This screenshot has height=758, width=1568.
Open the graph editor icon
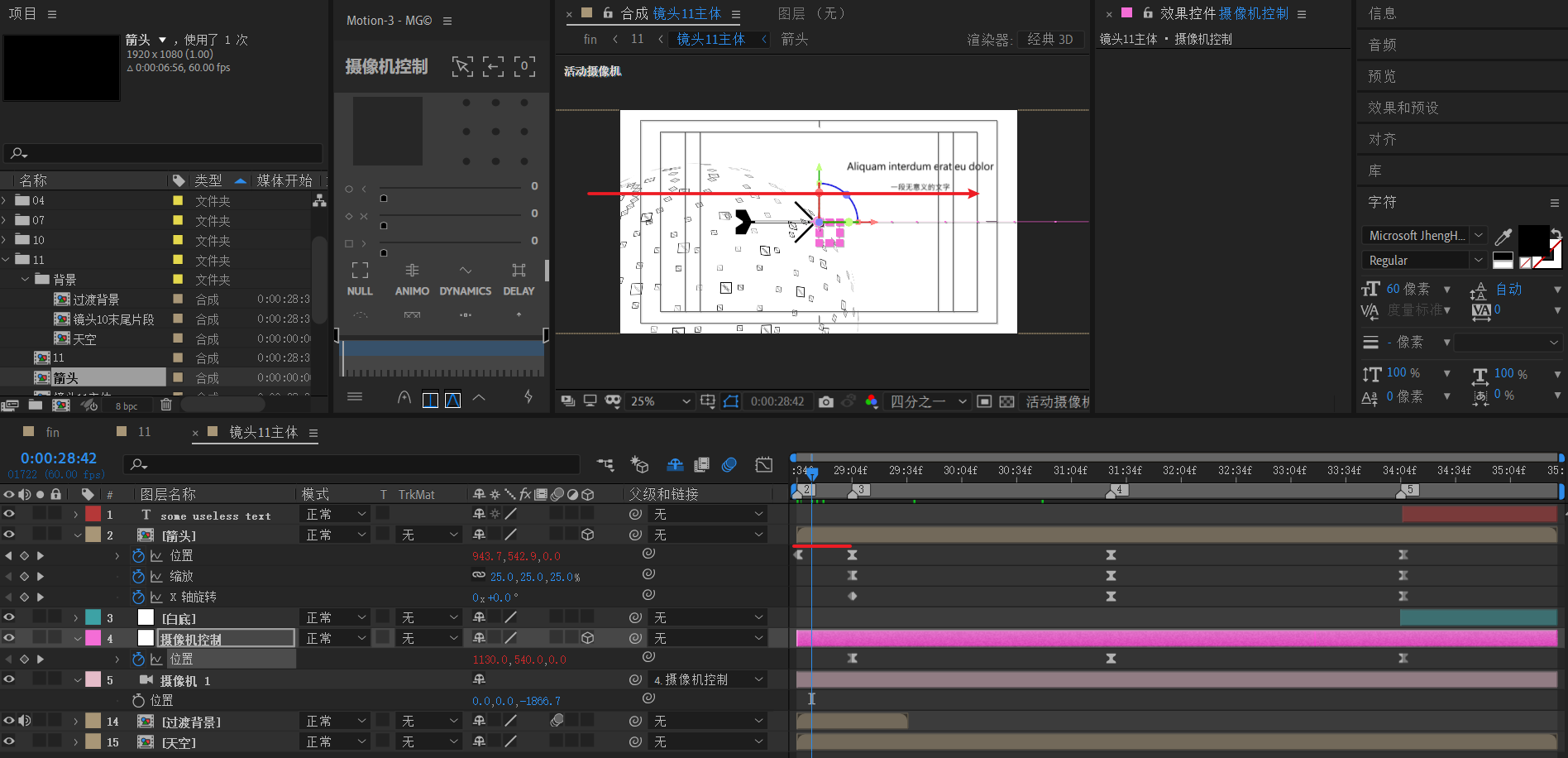pos(764,465)
